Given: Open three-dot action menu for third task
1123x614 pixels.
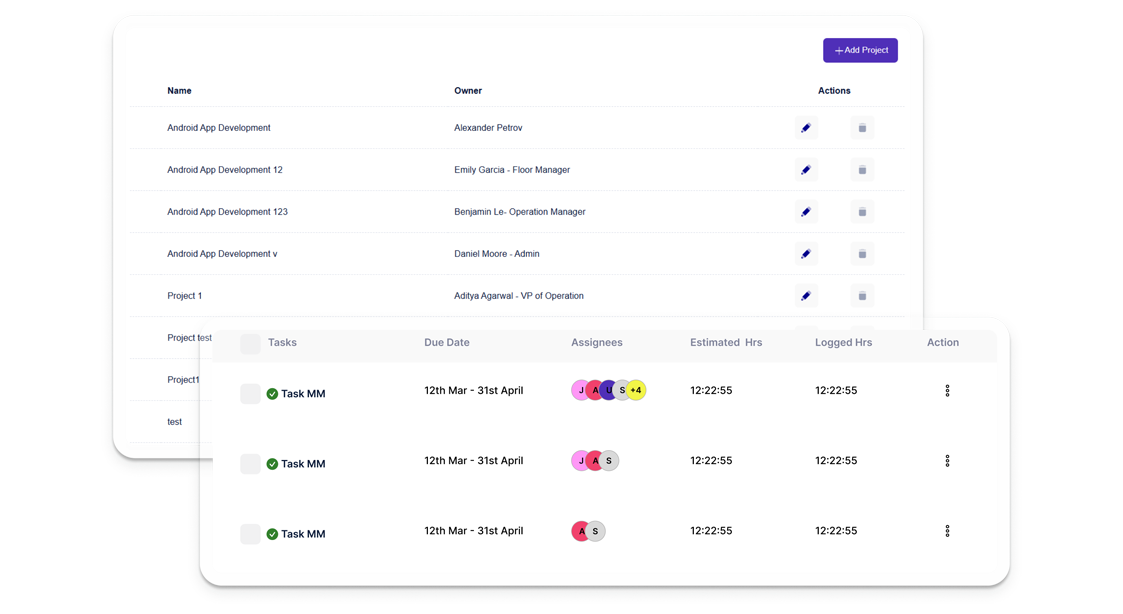Looking at the screenshot, I should [947, 531].
